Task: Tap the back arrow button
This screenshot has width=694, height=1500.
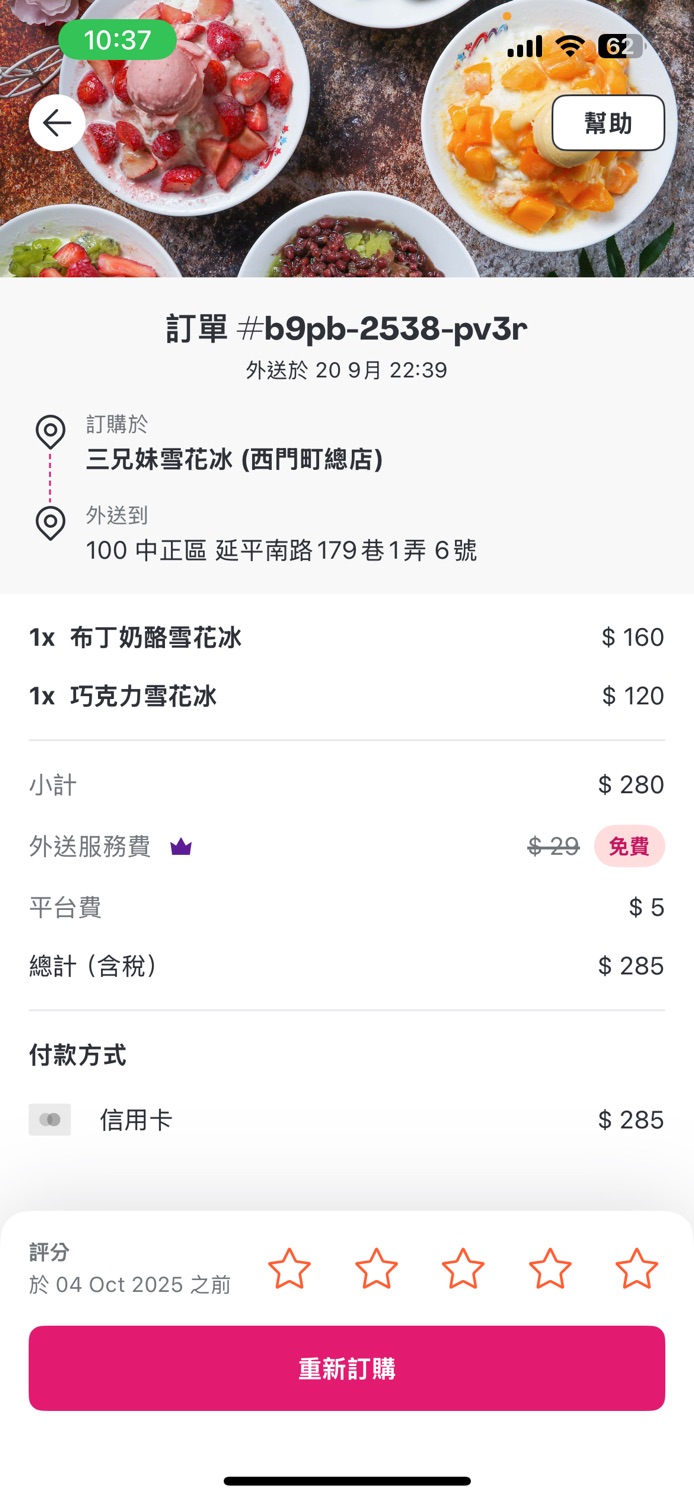Action: point(57,123)
